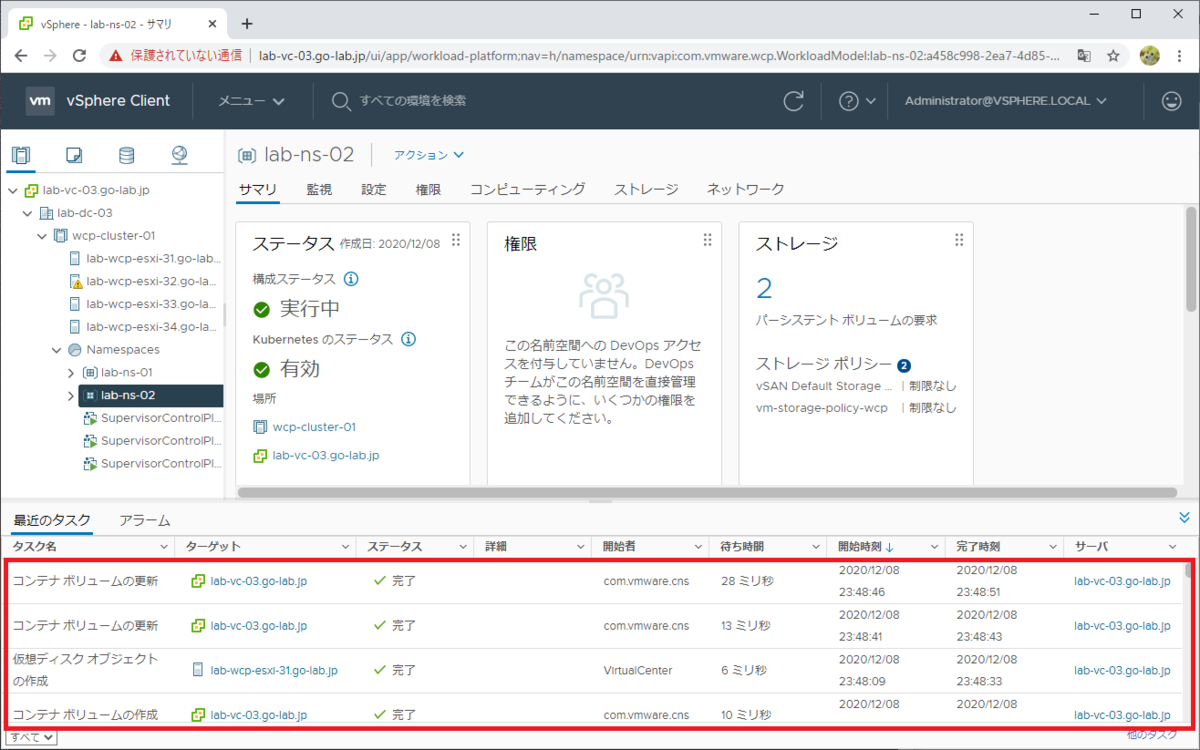1200x750 pixels.
Task: Open the Networking inventory view
Action: click(x=179, y=155)
